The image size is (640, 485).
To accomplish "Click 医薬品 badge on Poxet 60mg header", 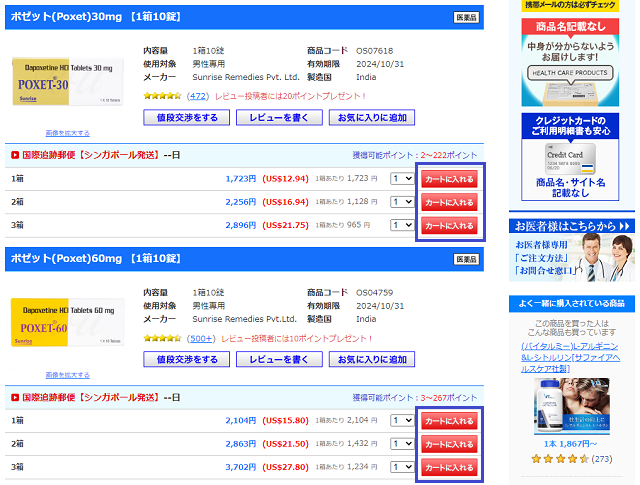I will point(466,259).
